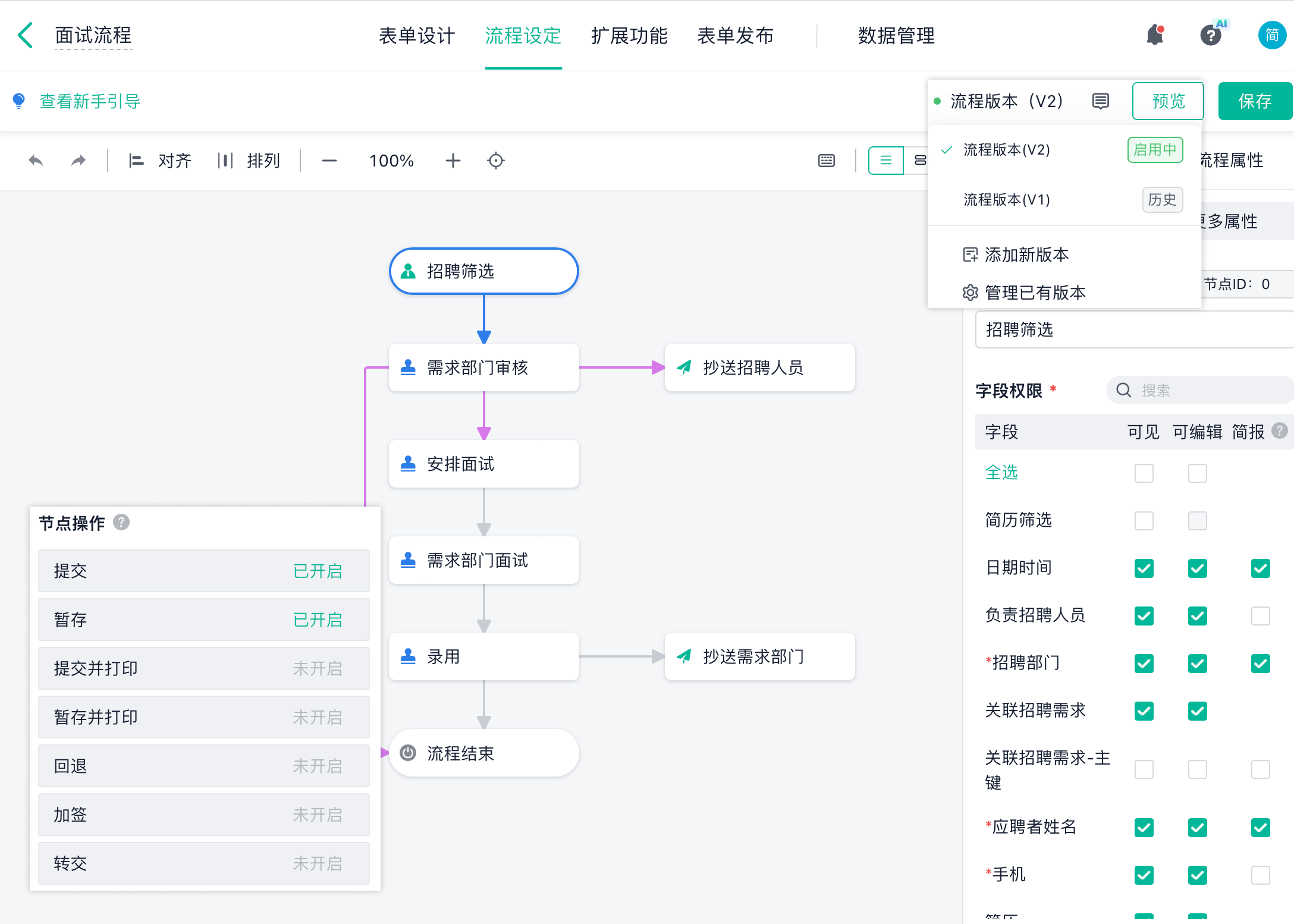Screen dimensions: 1294x924
Task: Click the back arrow next to 面试流程
Action: click(25, 35)
